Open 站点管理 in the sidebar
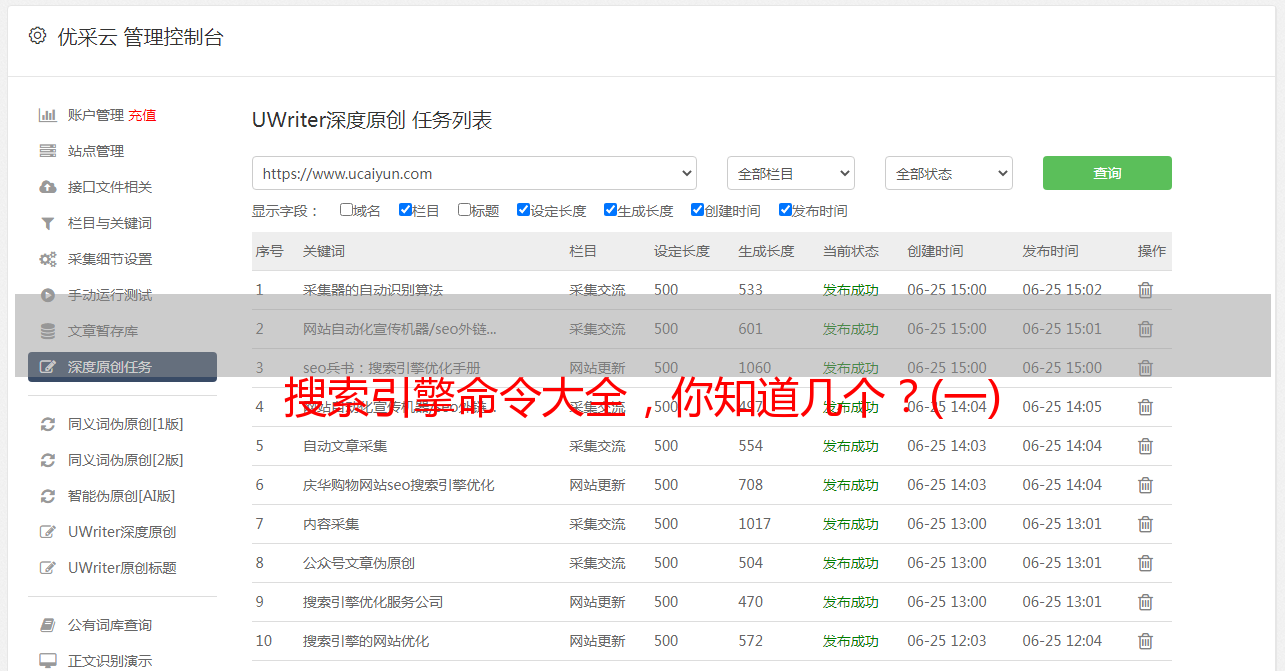 pyautogui.click(x=96, y=151)
